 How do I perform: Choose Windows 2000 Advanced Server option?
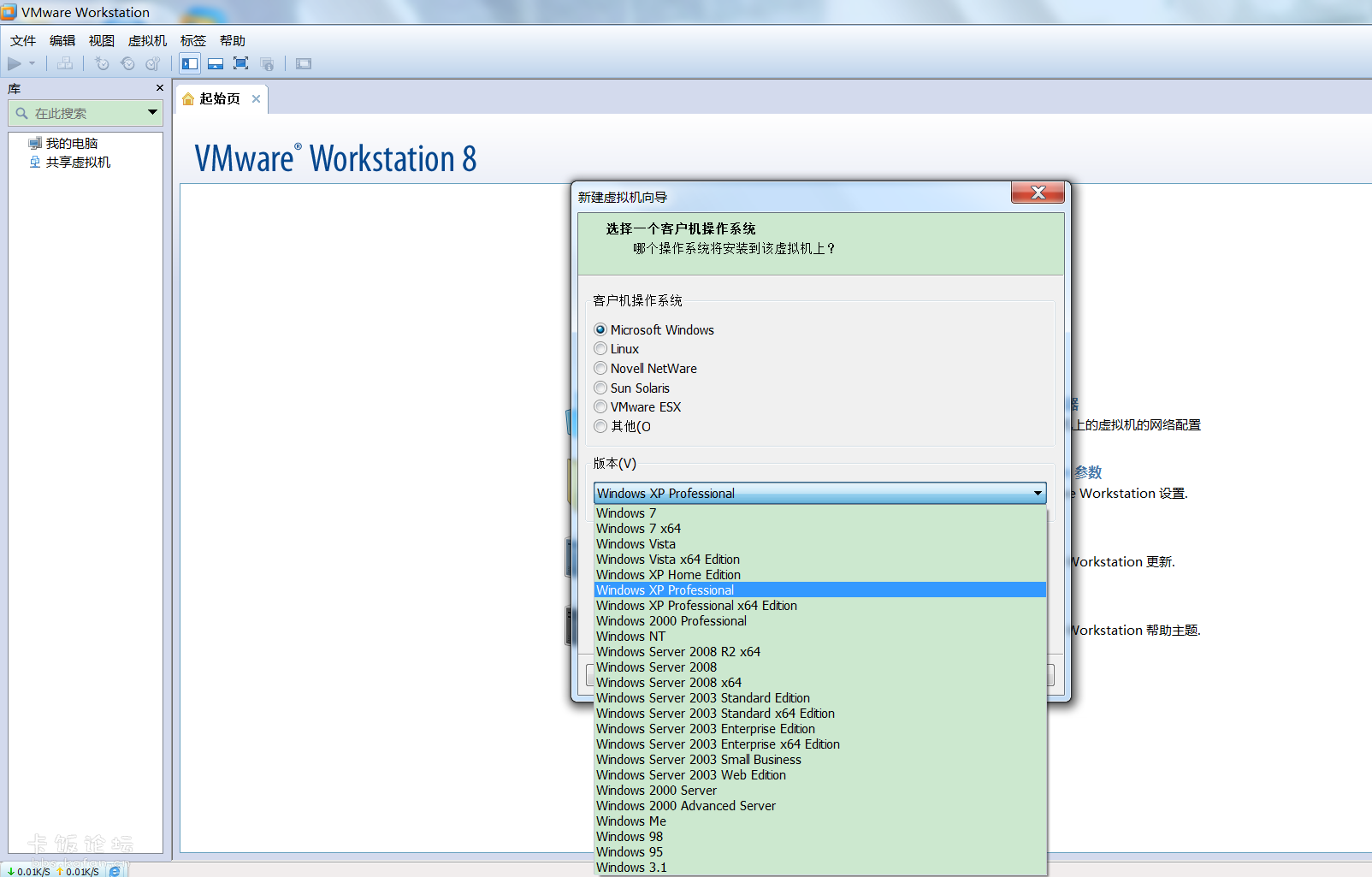coord(820,806)
